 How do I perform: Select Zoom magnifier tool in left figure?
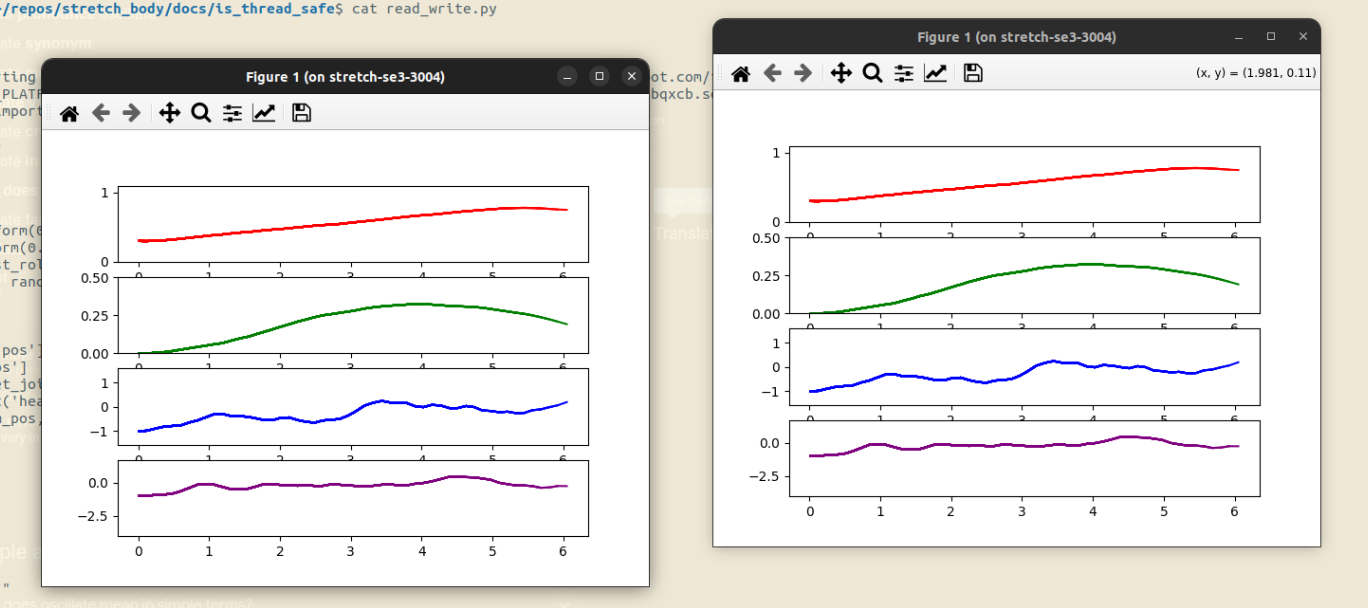pyautogui.click(x=201, y=113)
